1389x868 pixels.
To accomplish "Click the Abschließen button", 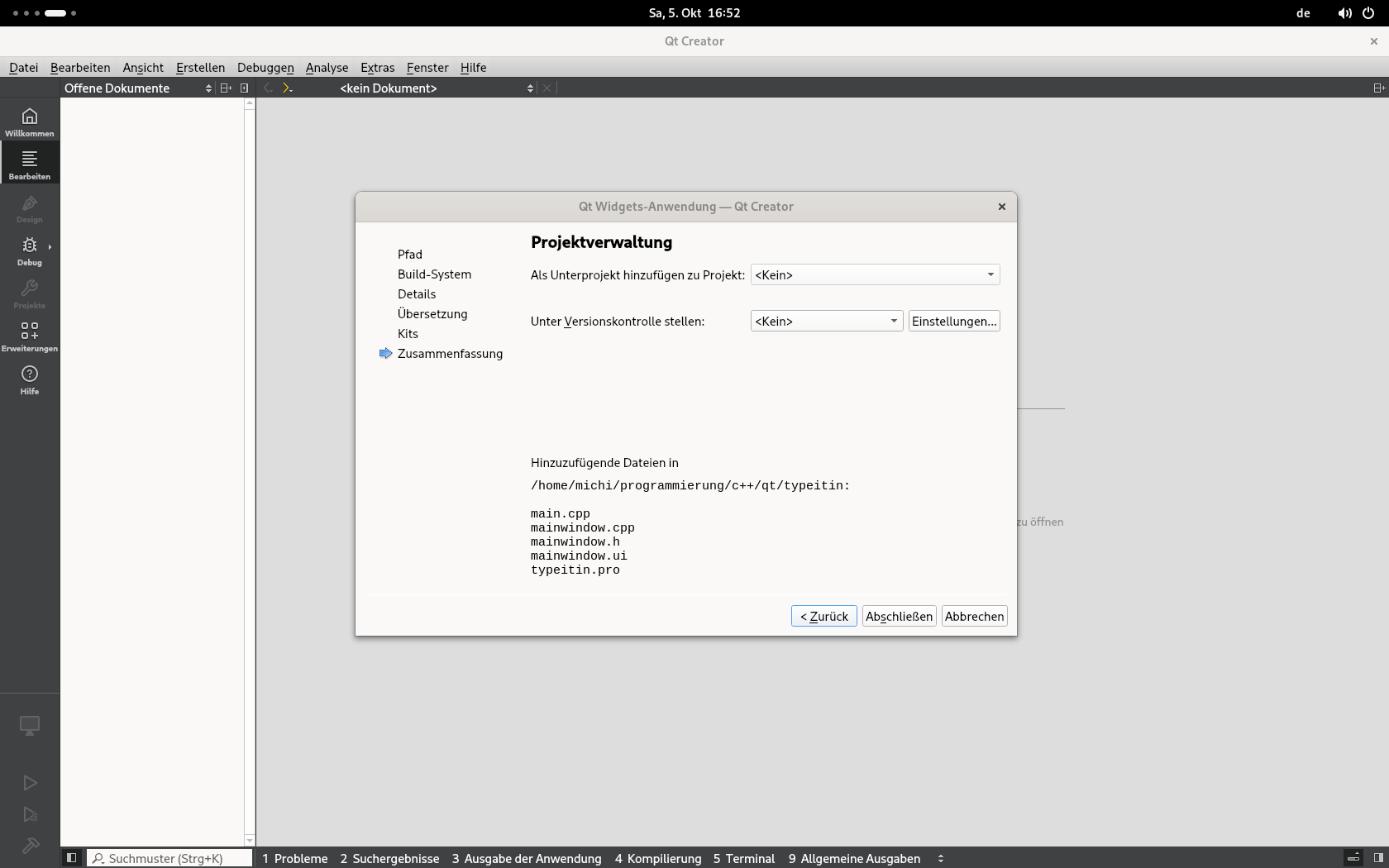I will tap(900, 616).
